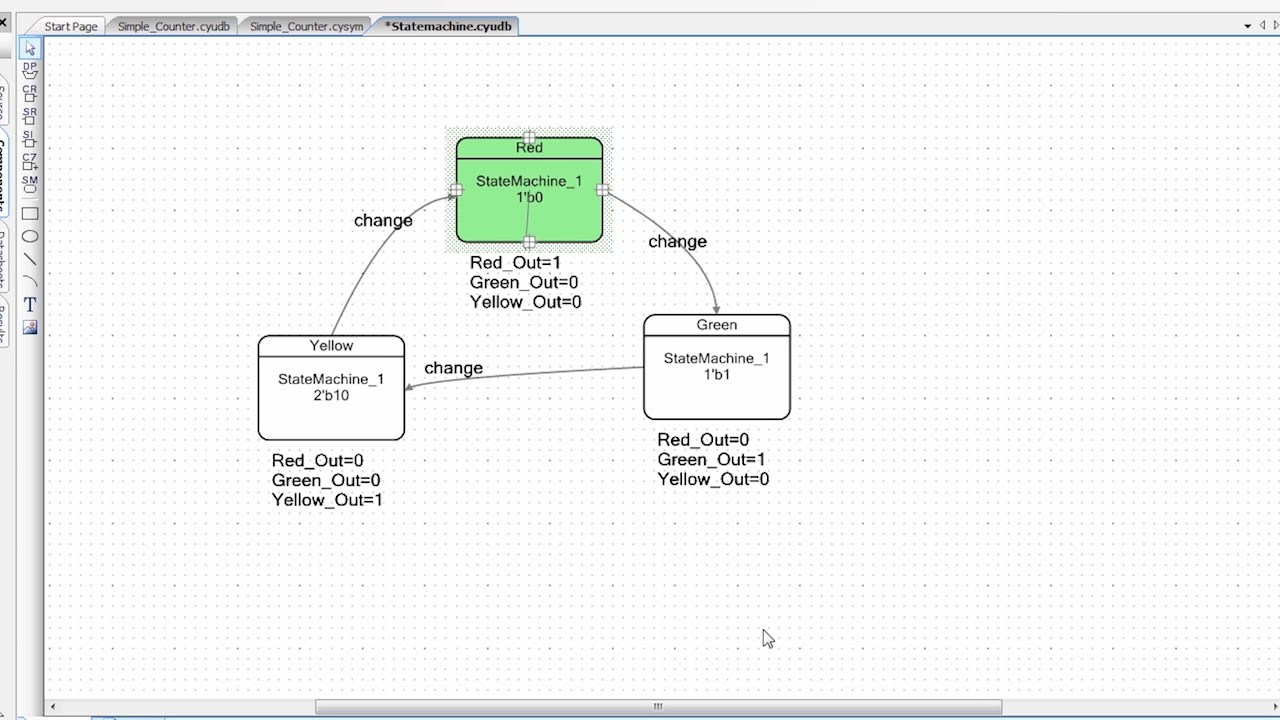Pick the C7 count7 tool
1280x720 pixels.
tap(30, 162)
